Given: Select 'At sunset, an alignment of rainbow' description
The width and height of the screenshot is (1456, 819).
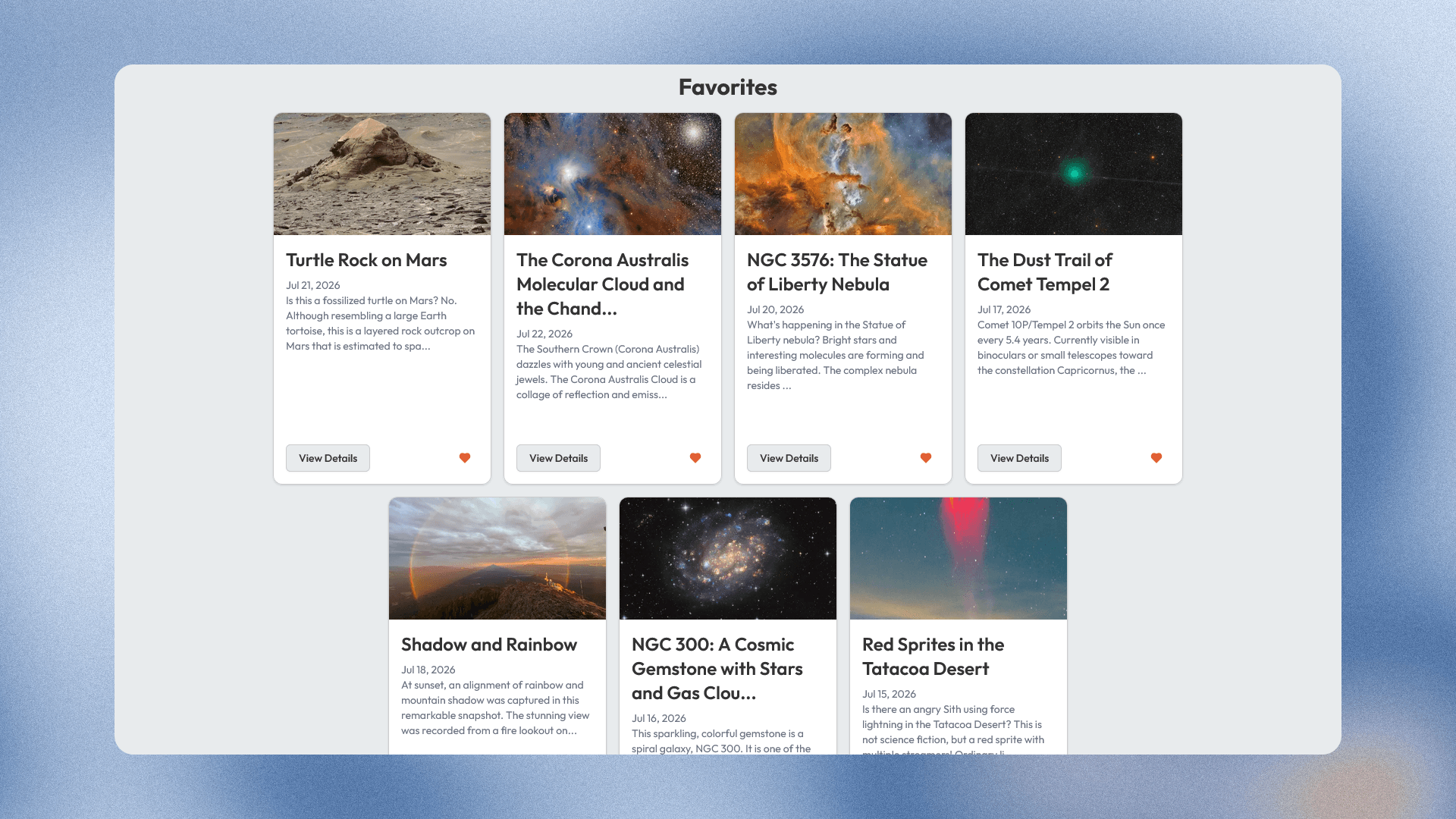Looking at the screenshot, I should click(x=496, y=708).
